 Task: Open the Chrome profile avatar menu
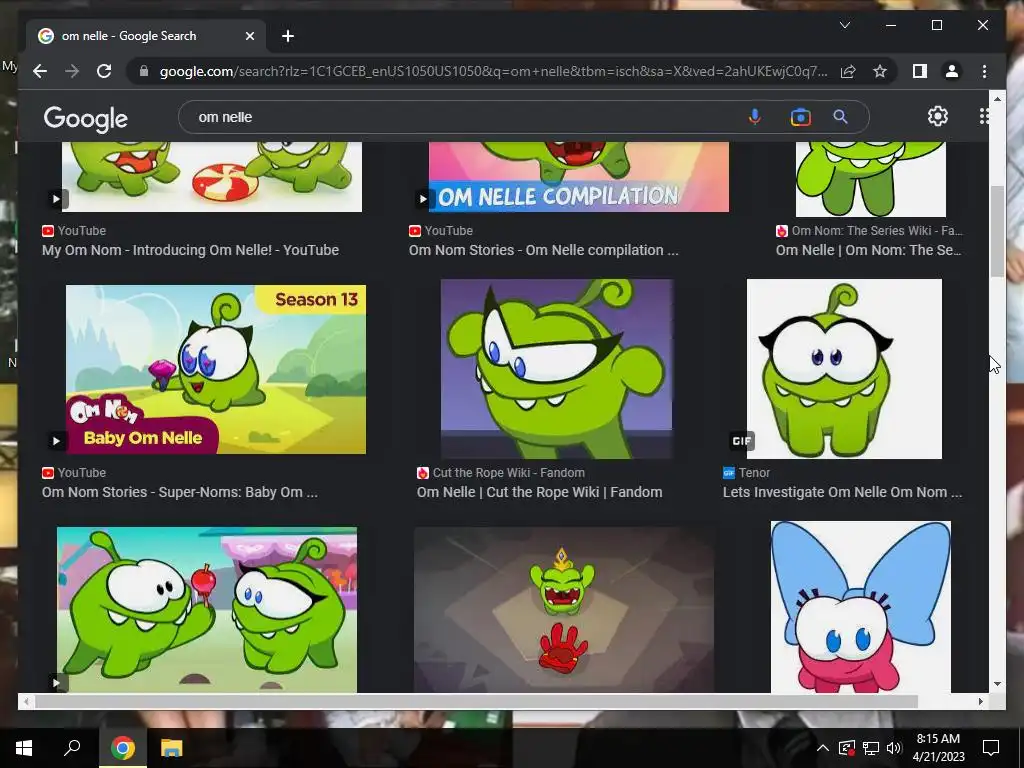coord(952,71)
